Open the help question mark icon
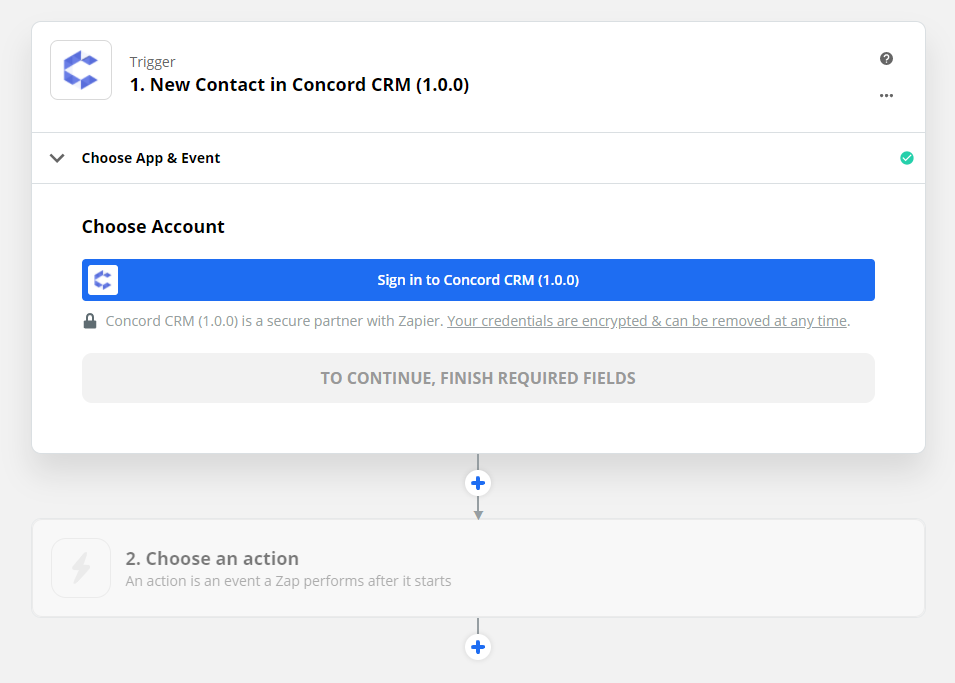955x683 pixels. (886, 58)
